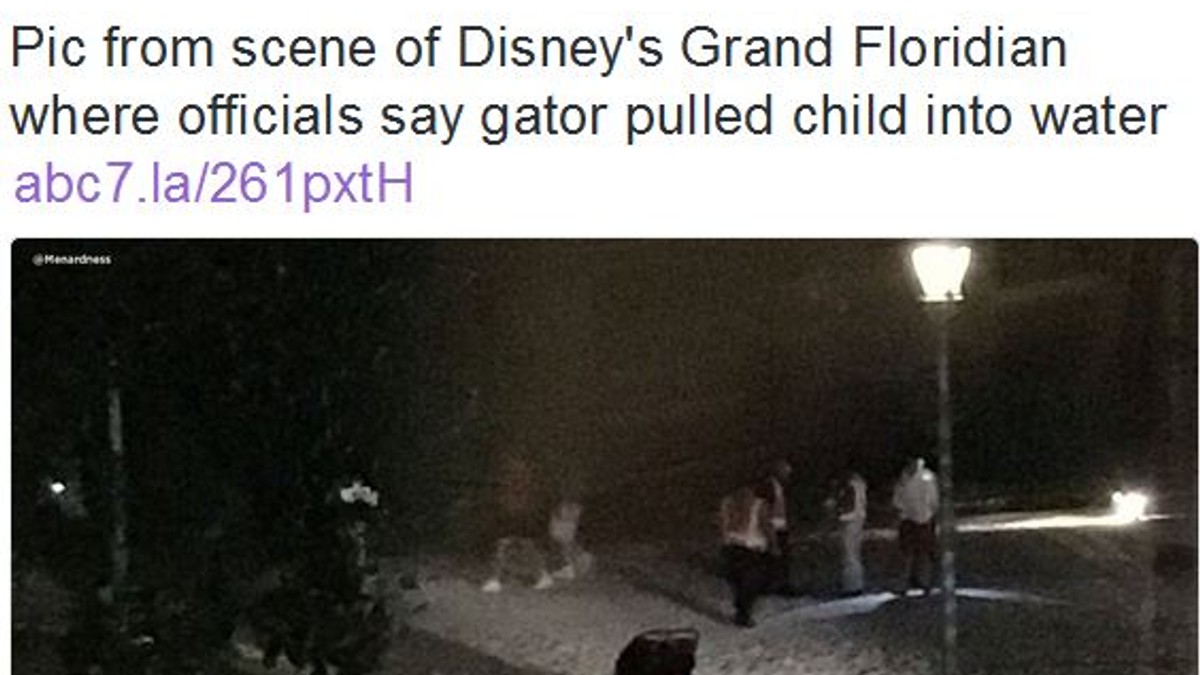Click the dark stroller-like object at the photo's bottom

coord(656,652)
